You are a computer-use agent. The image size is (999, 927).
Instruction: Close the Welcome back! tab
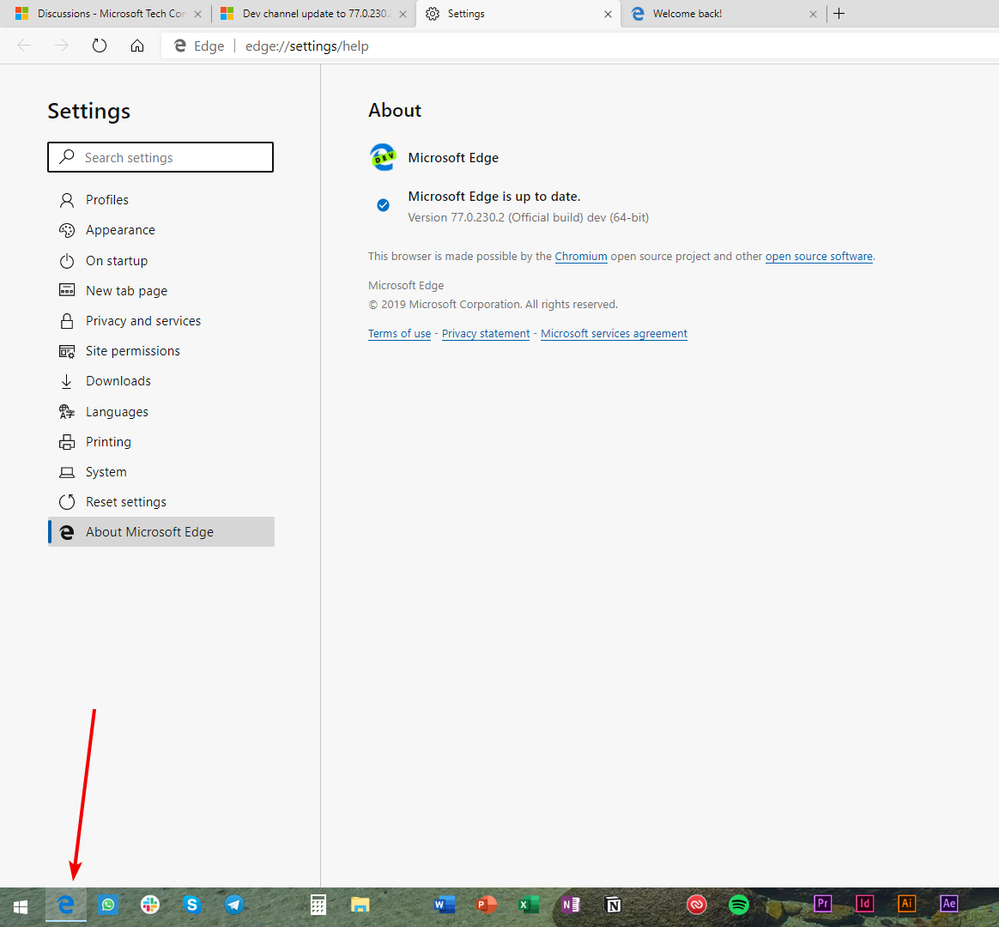[x=813, y=14]
